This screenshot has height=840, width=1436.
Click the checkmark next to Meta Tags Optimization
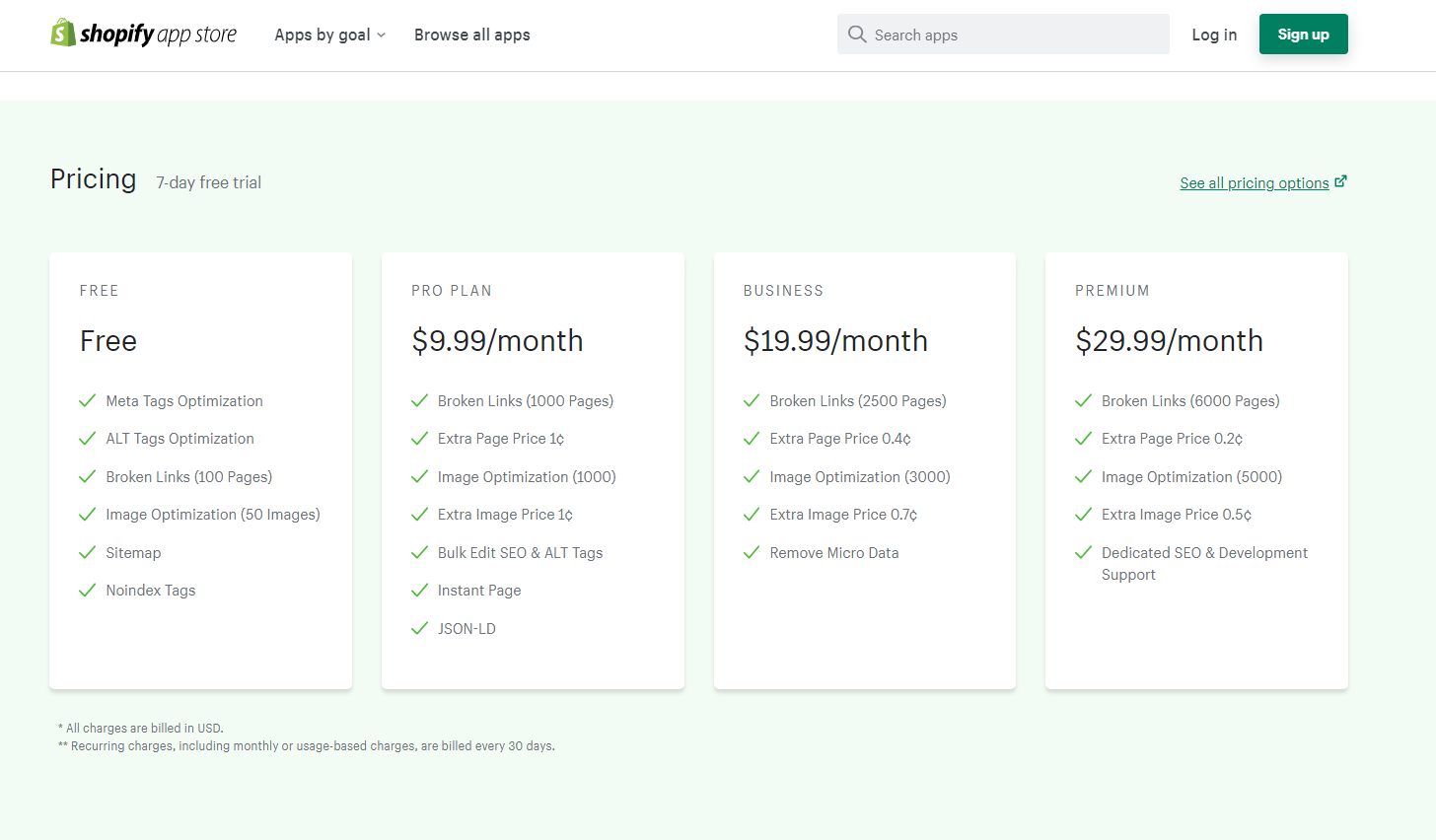(87, 400)
